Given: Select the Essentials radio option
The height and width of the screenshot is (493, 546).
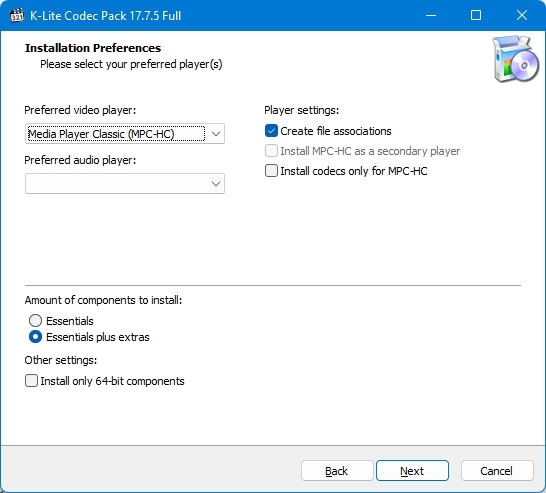Looking at the screenshot, I should click(36, 321).
